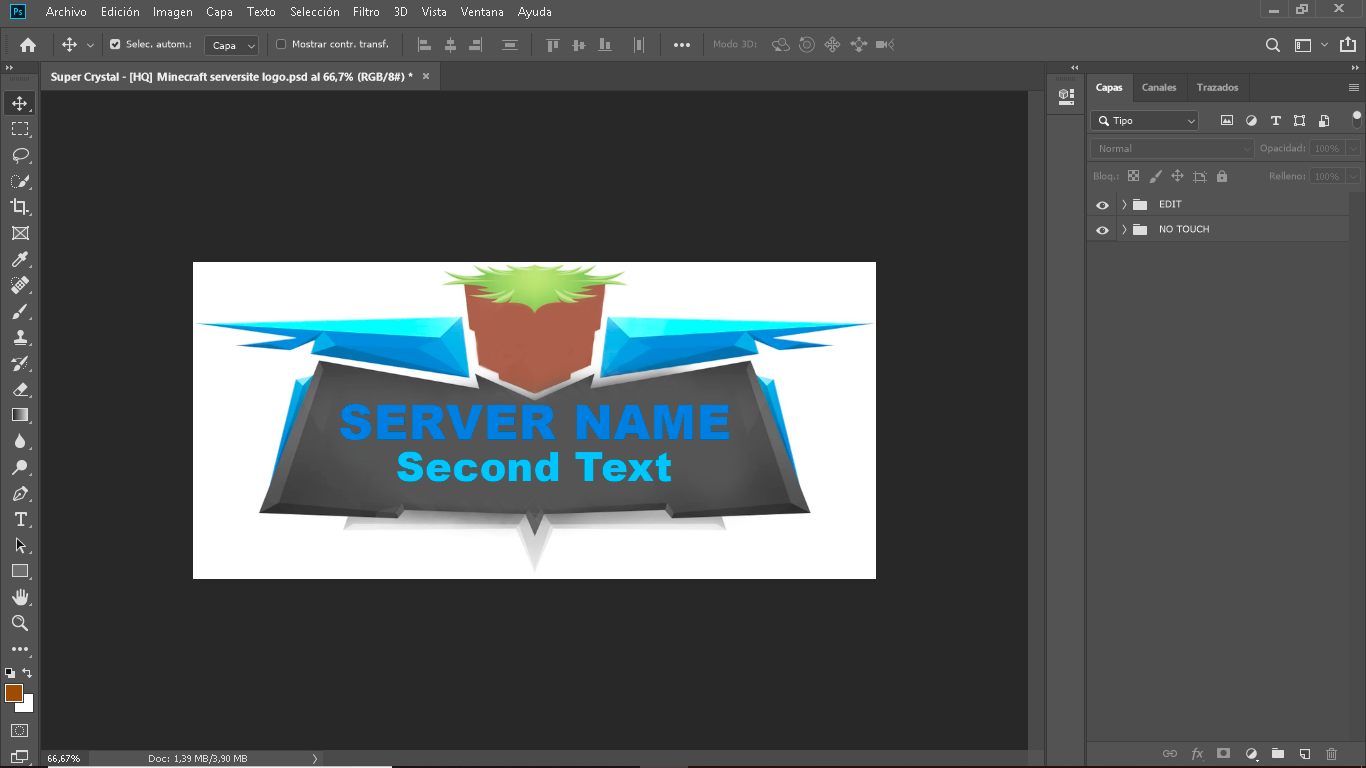Create a new layer group
This screenshot has height=768, width=1366.
(x=1278, y=754)
